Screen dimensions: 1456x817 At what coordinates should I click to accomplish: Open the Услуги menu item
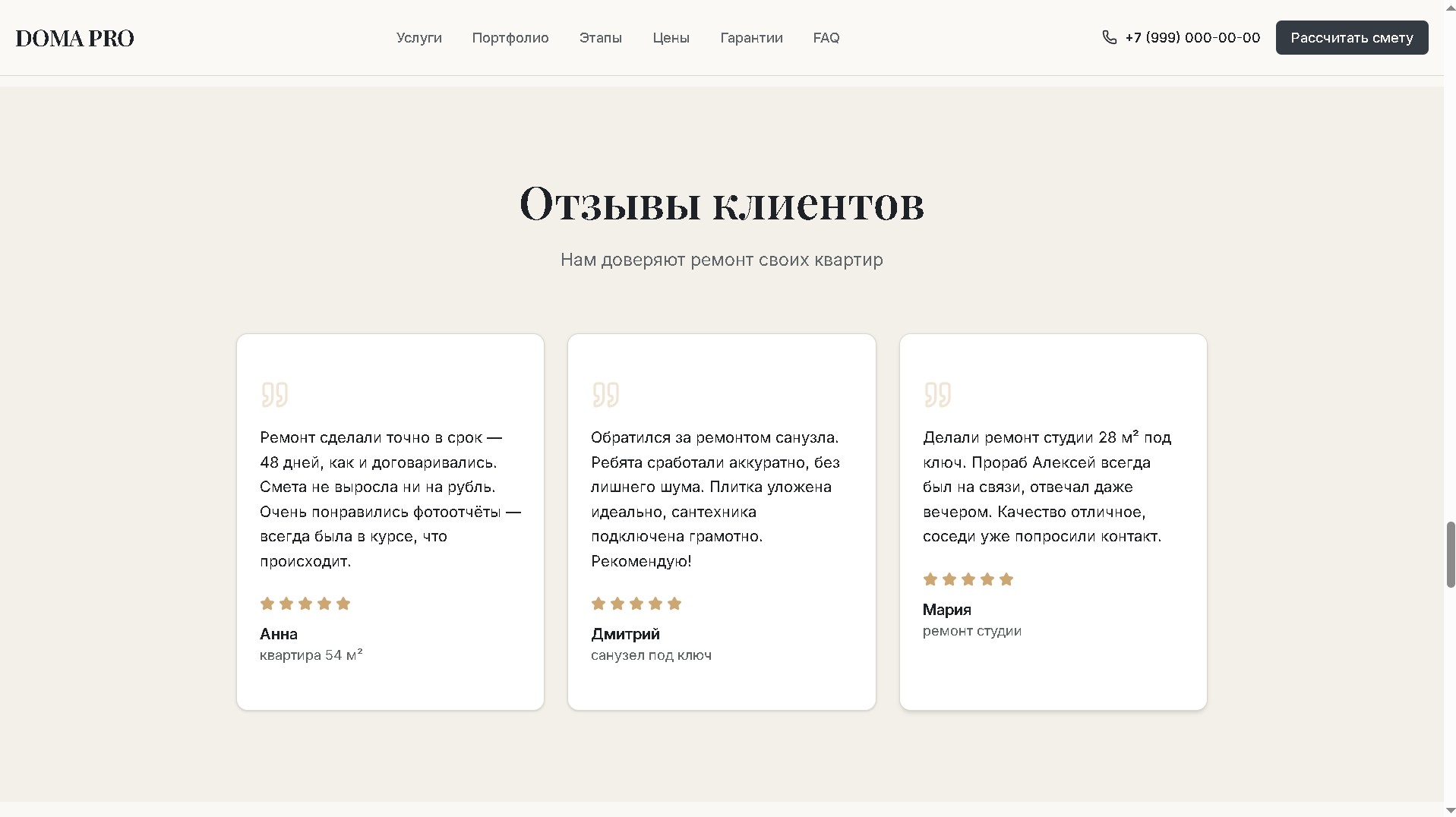click(x=418, y=38)
